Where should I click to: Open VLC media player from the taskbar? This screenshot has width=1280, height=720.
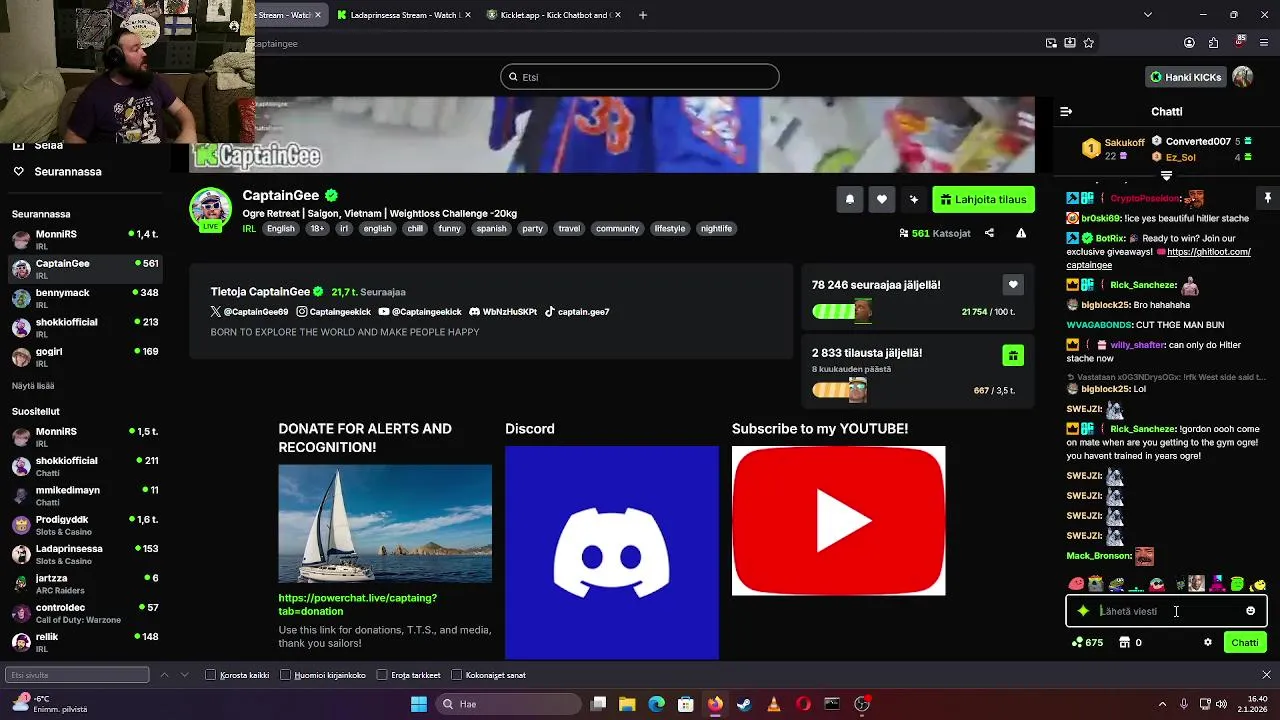click(x=773, y=704)
